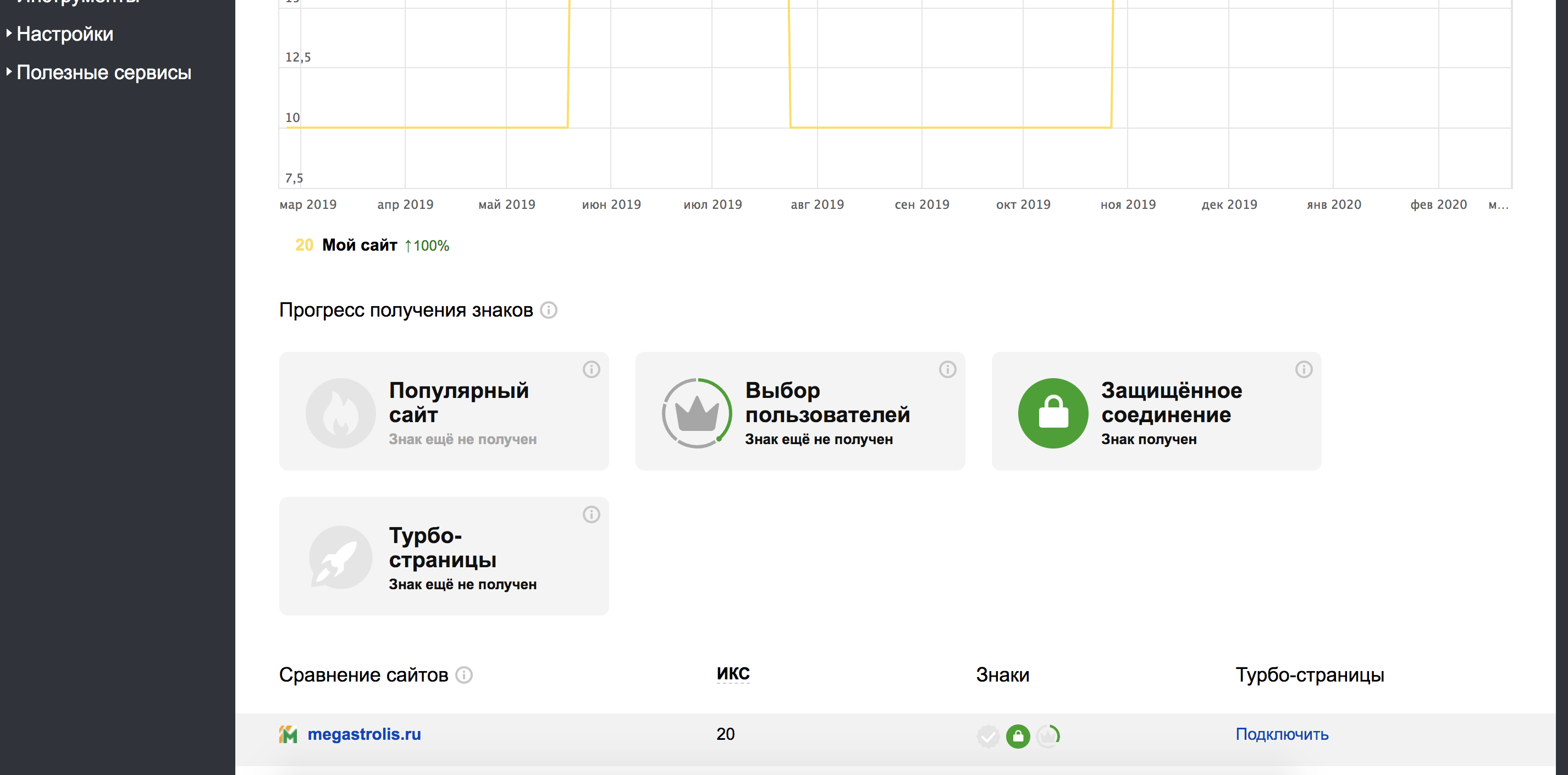The width and height of the screenshot is (1568, 775).
Task: Click small green lock badge in megastrolis.ru row
Action: pos(1018,736)
